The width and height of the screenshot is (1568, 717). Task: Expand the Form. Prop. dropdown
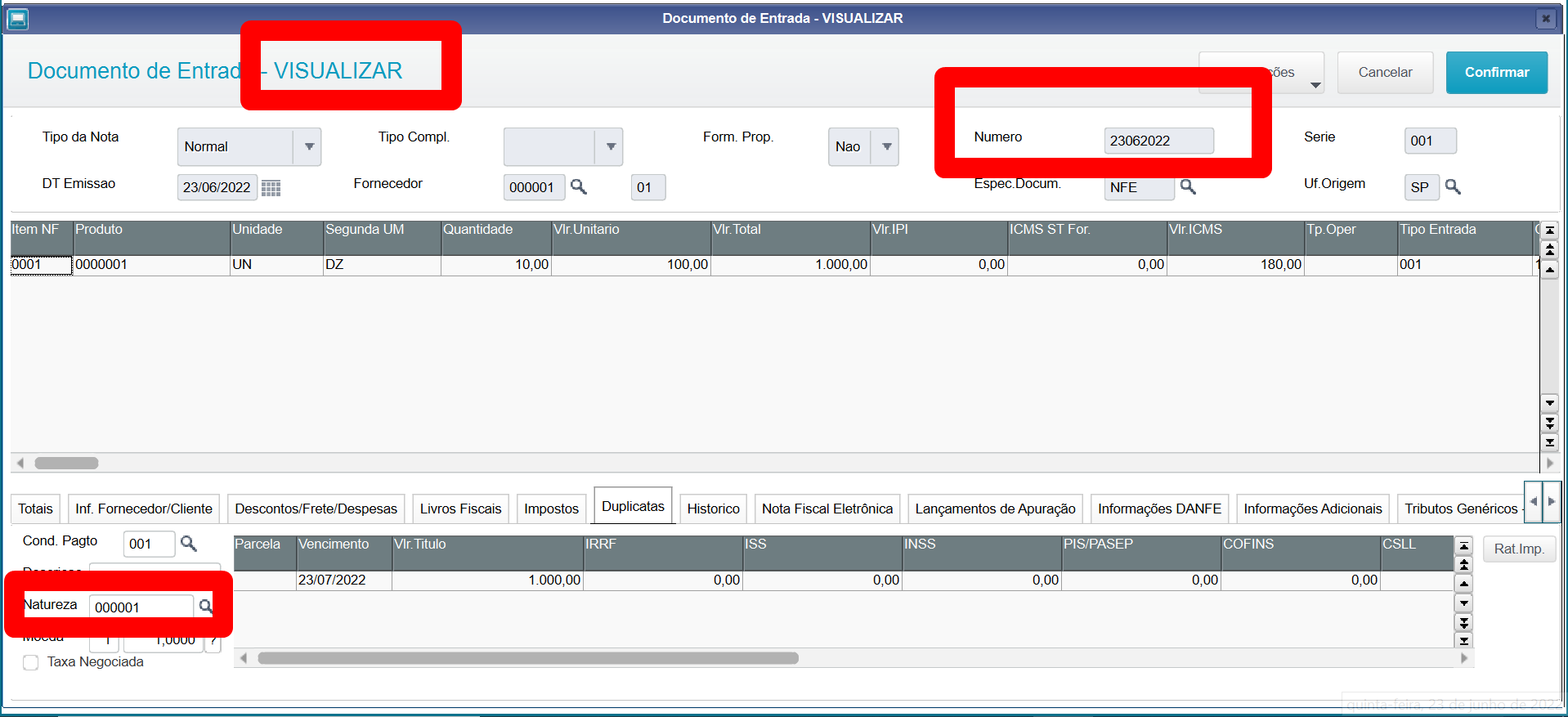(x=886, y=147)
